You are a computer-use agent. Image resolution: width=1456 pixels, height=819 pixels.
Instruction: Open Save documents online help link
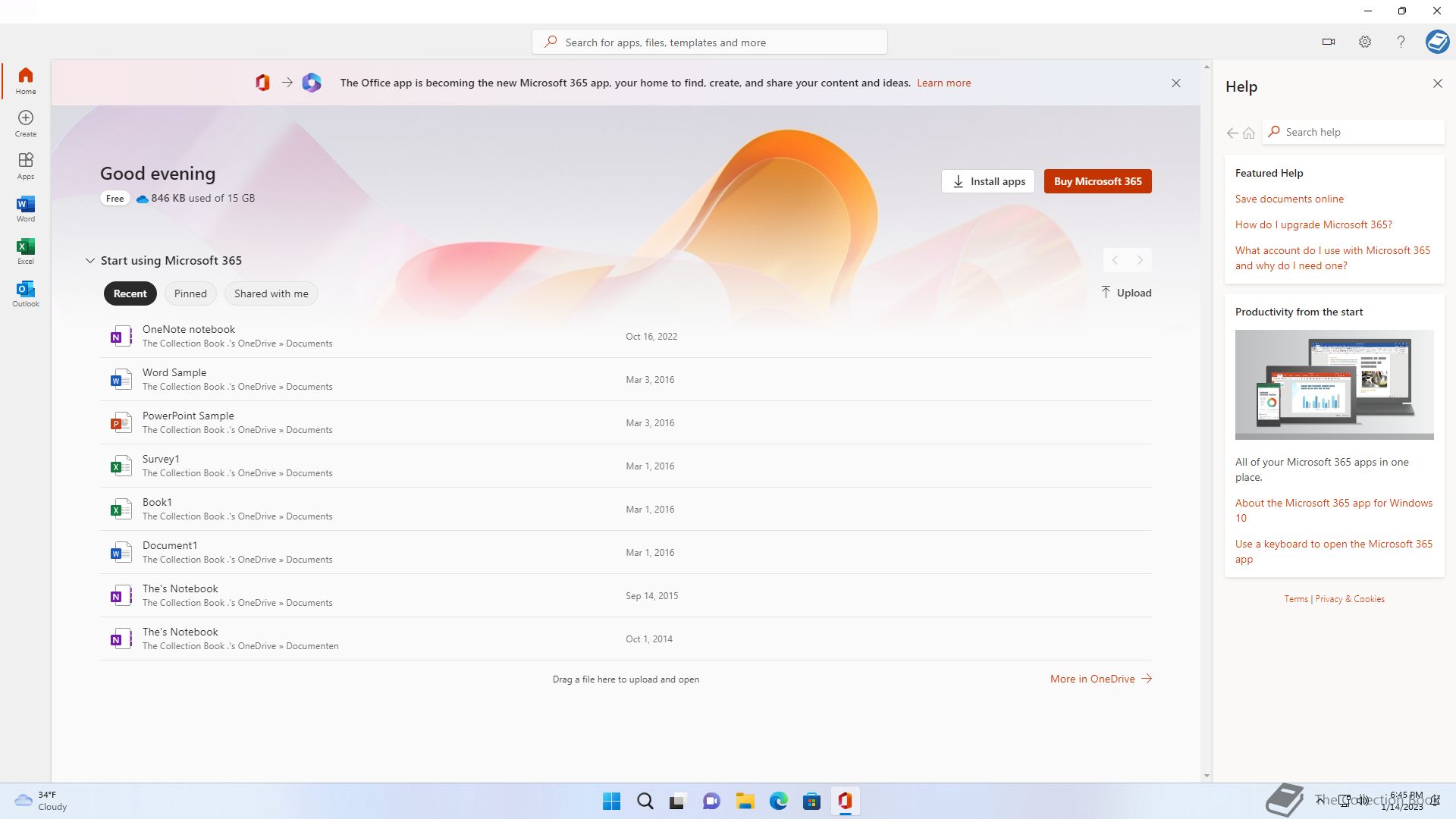[1289, 199]
